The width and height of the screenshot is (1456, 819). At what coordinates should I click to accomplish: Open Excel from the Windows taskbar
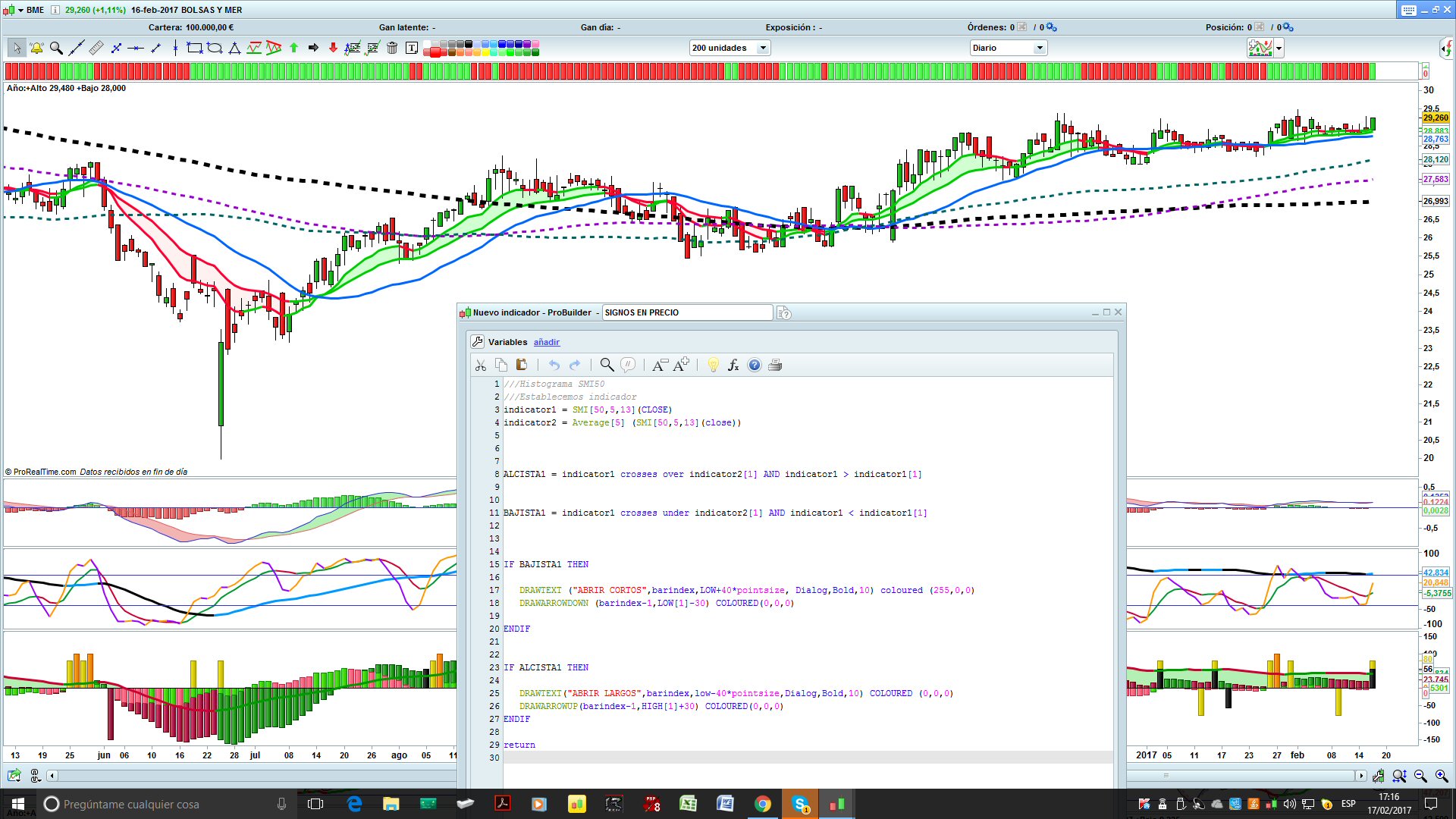(688, 804)
